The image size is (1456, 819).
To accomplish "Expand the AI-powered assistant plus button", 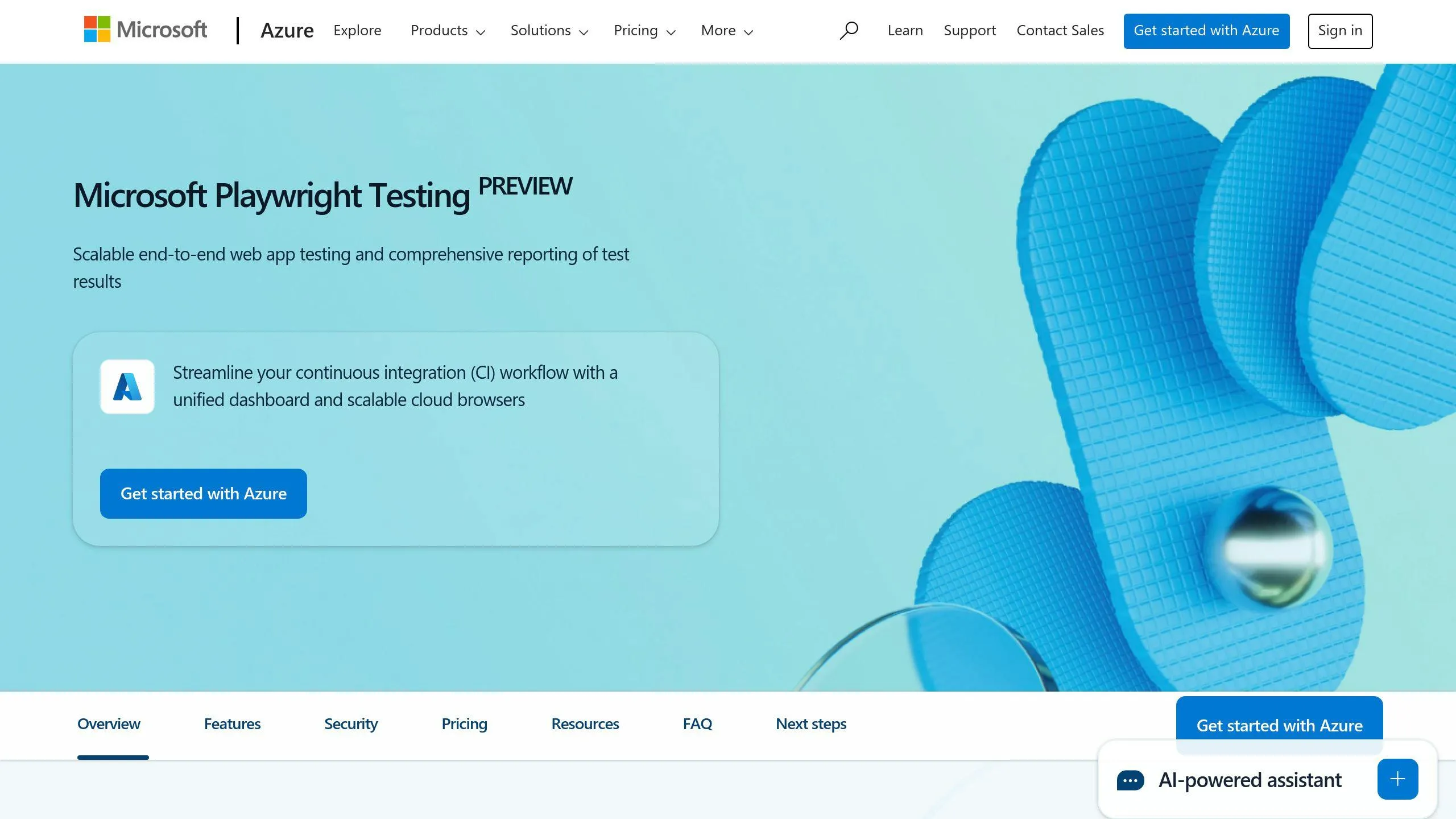I will point(1397,779).
